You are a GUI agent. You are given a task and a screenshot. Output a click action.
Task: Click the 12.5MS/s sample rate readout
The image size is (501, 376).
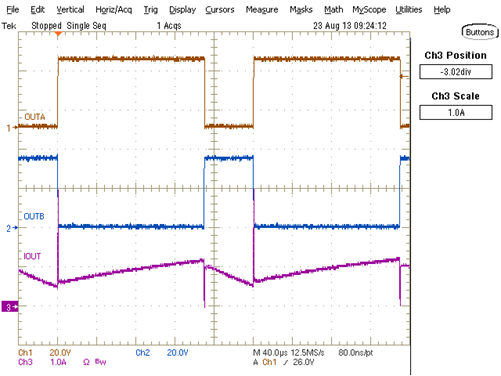[308, 353]
